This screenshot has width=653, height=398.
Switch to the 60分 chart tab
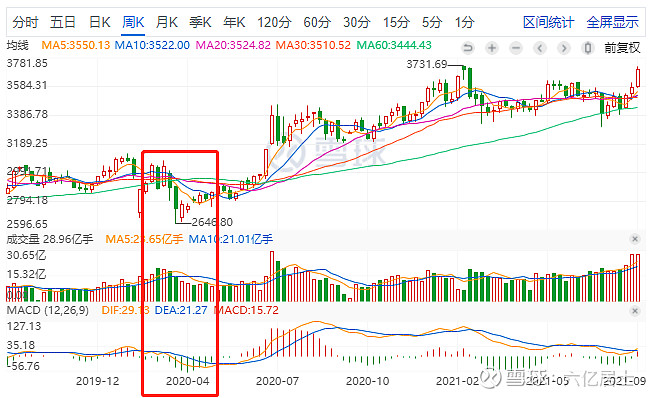coord(317,22)
